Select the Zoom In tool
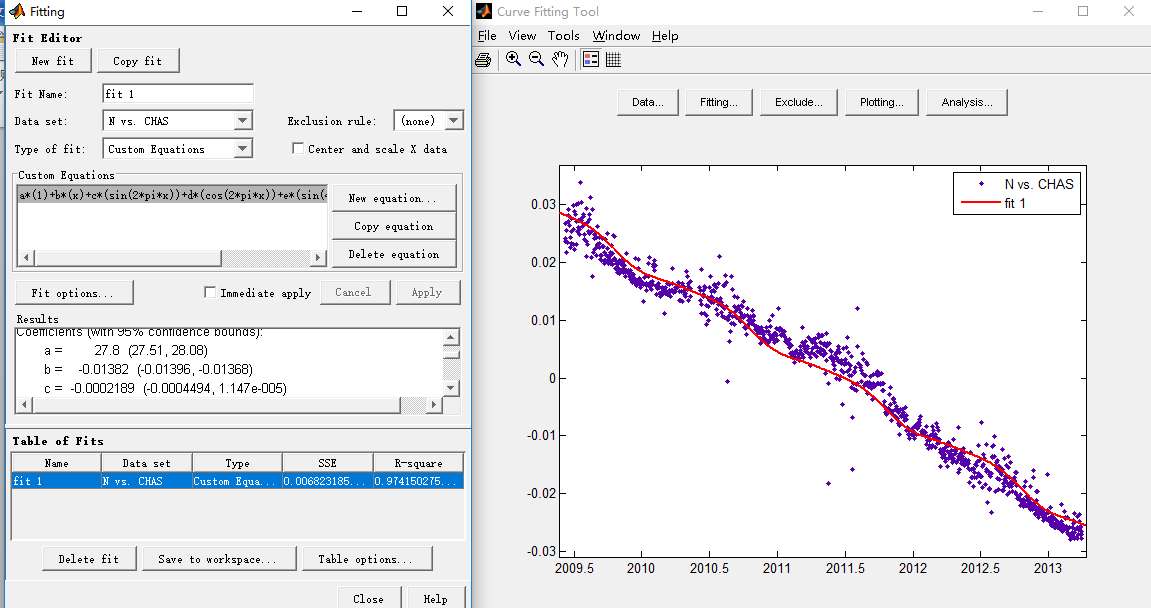Viewport: 1151px width, 608px height. pos(513,60)
